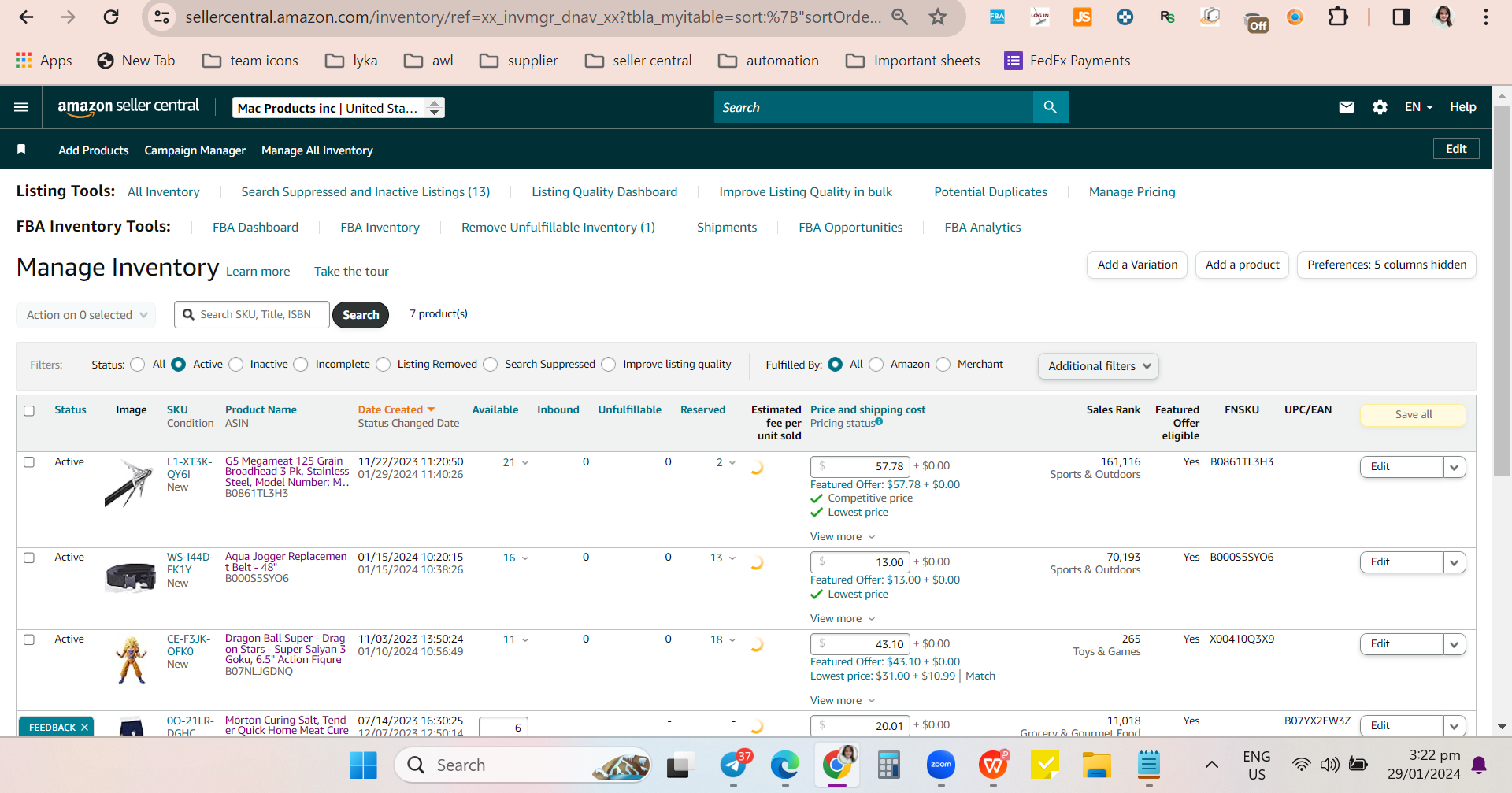This screenshot has width=1512, height=793.
Task: Select the Incomplete status radio button
Action: [x=301, y=365]
